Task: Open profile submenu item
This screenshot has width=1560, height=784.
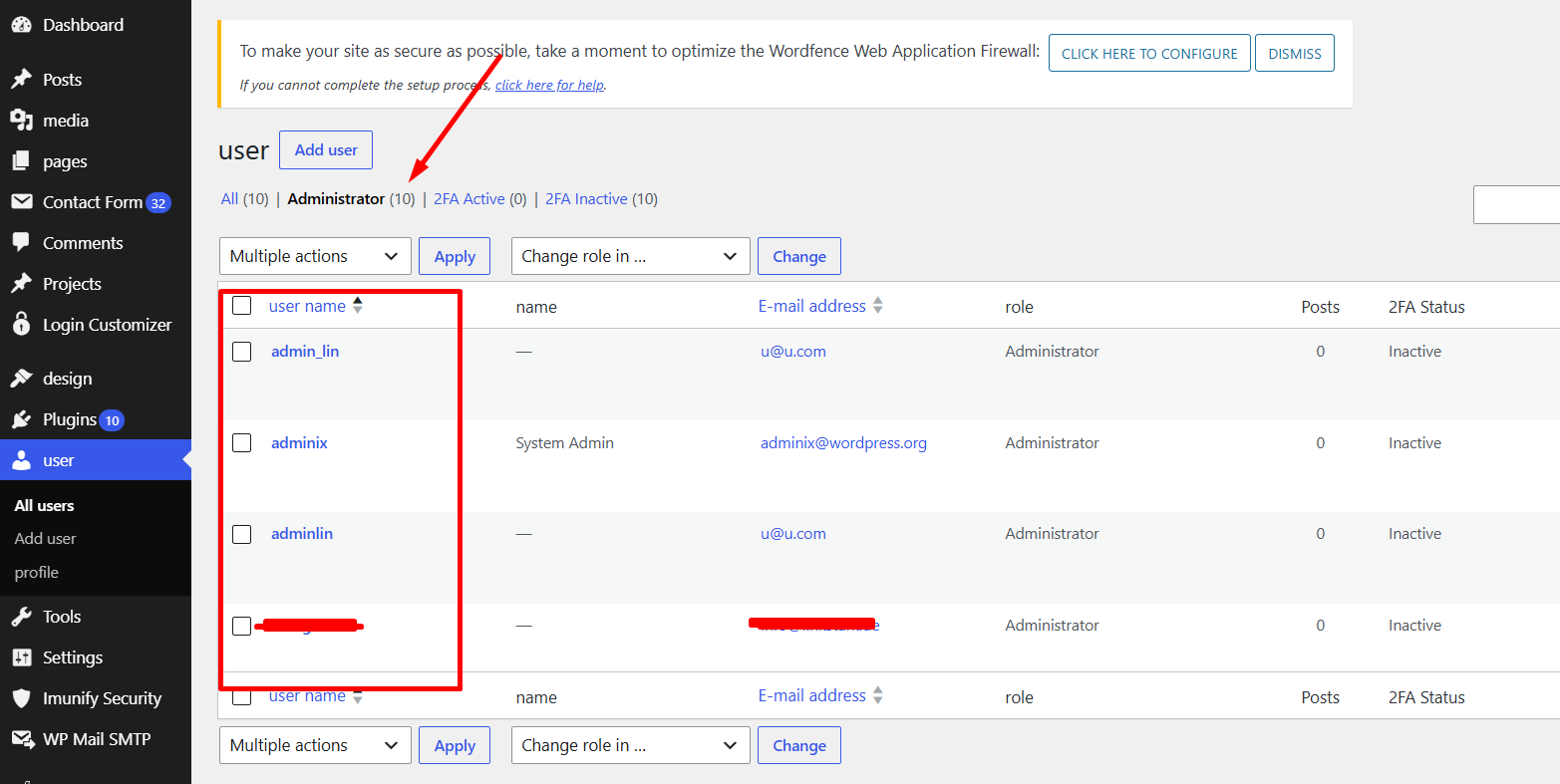Action: click(36, 573)
